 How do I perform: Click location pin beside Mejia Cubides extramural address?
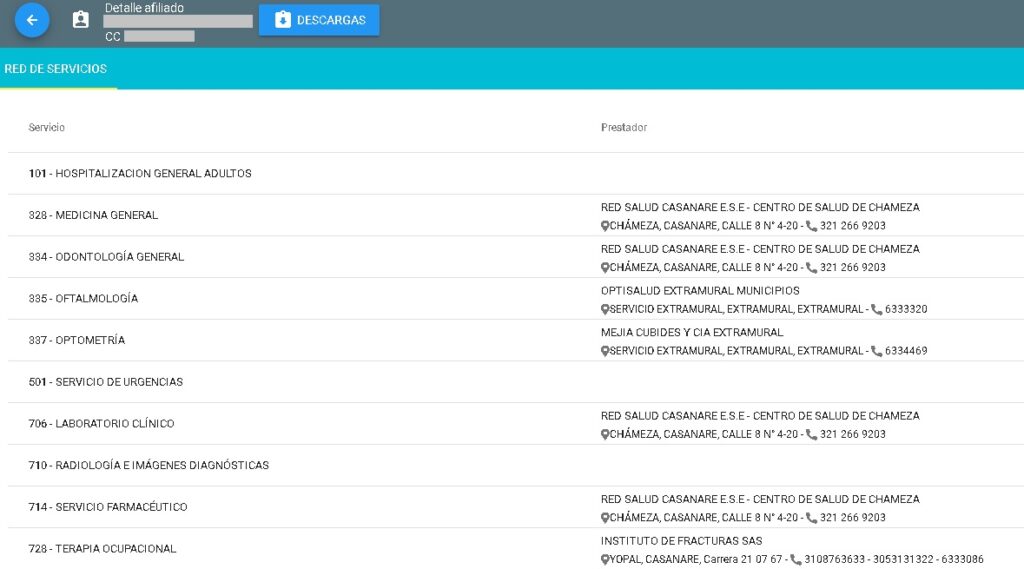605,351
